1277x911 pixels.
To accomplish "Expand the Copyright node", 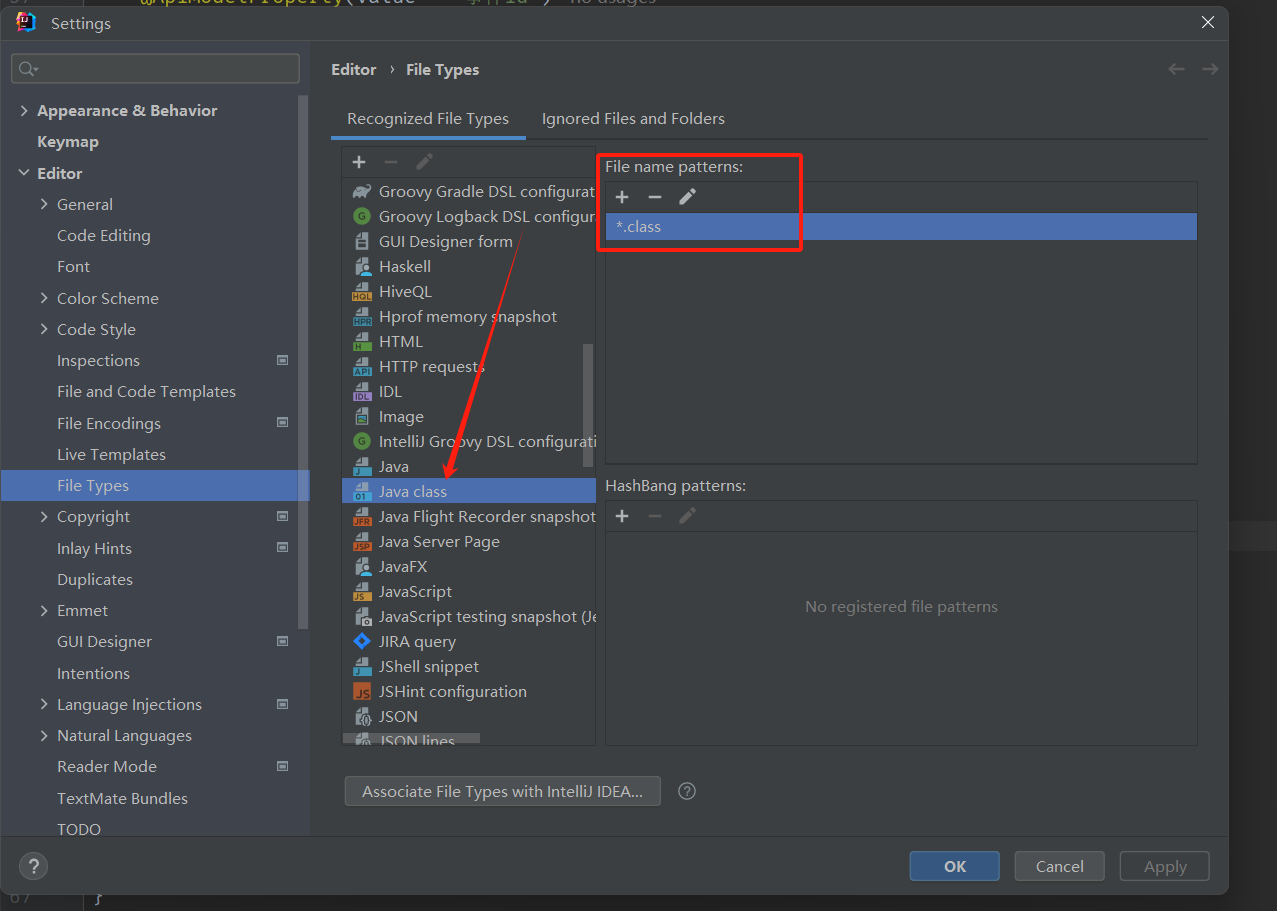I will tap(44, 517).
